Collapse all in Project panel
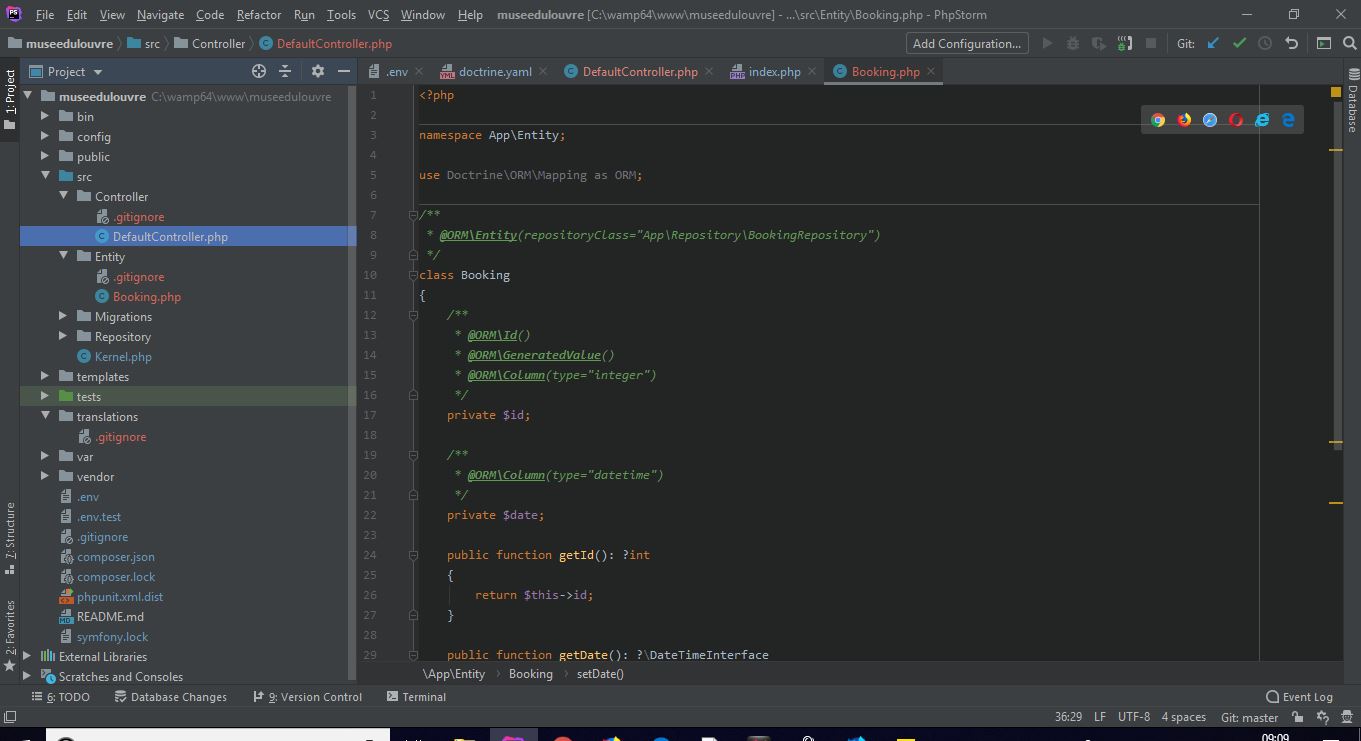This screenshot has height=741, width=1361. 285,71
